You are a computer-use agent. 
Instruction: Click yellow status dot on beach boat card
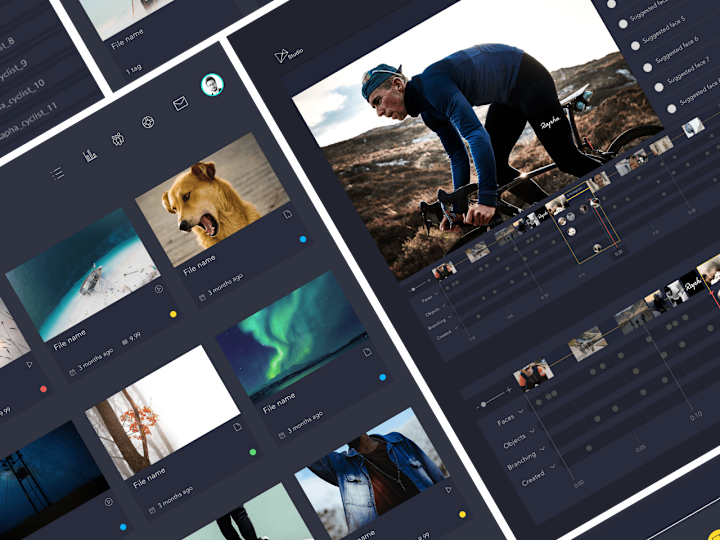173,315
